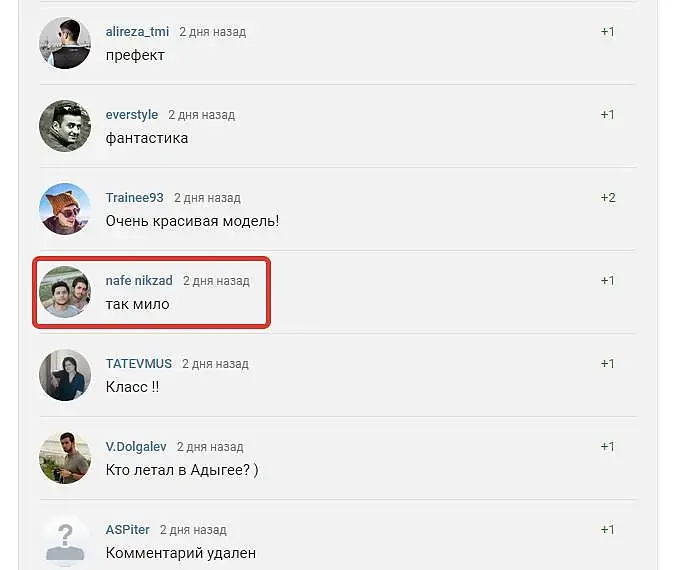The width and height of the screenshot is (678, 570).
Task: Open the nafe nikzad username link
Action: click(139, 281)
